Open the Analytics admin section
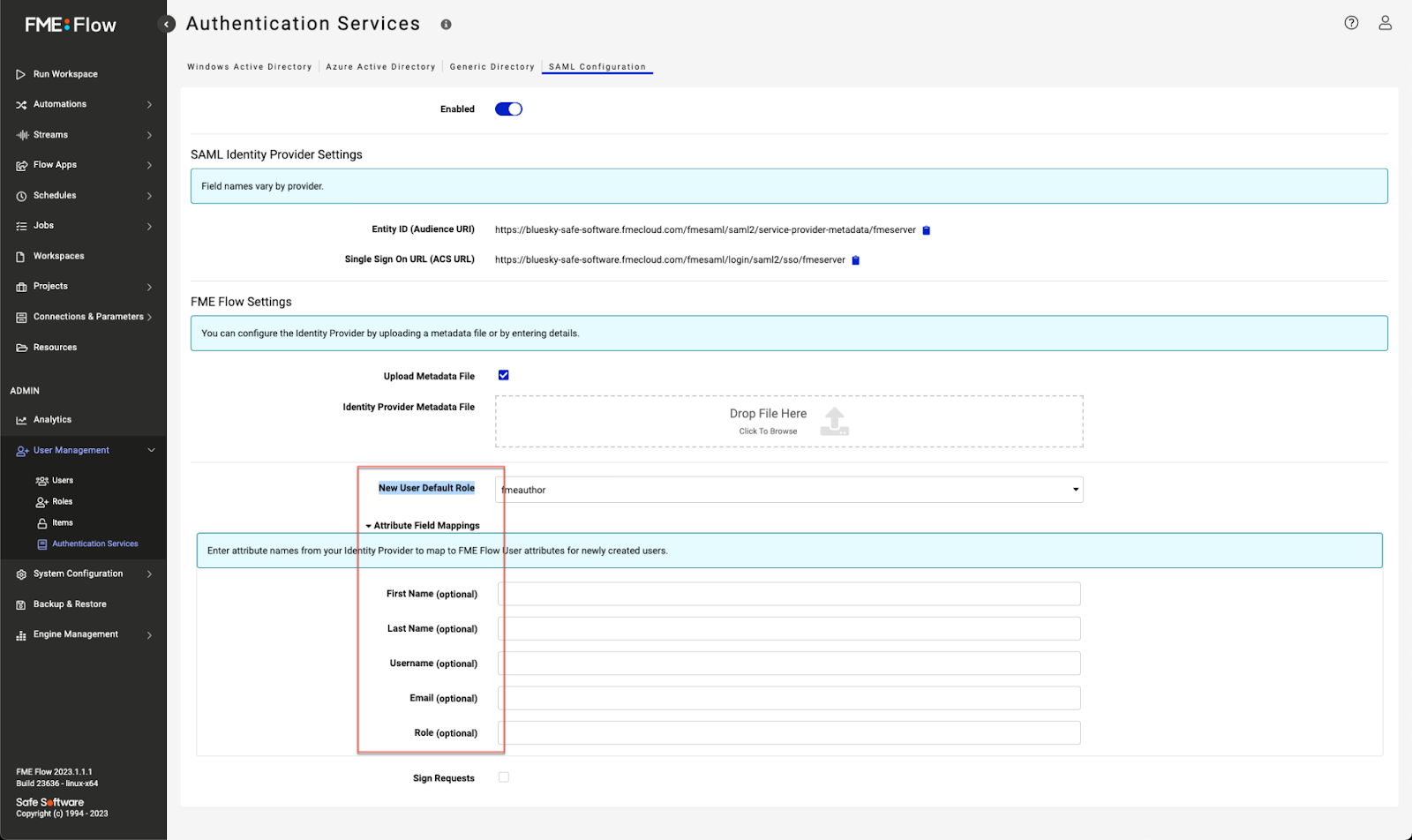 coord(52,419)
